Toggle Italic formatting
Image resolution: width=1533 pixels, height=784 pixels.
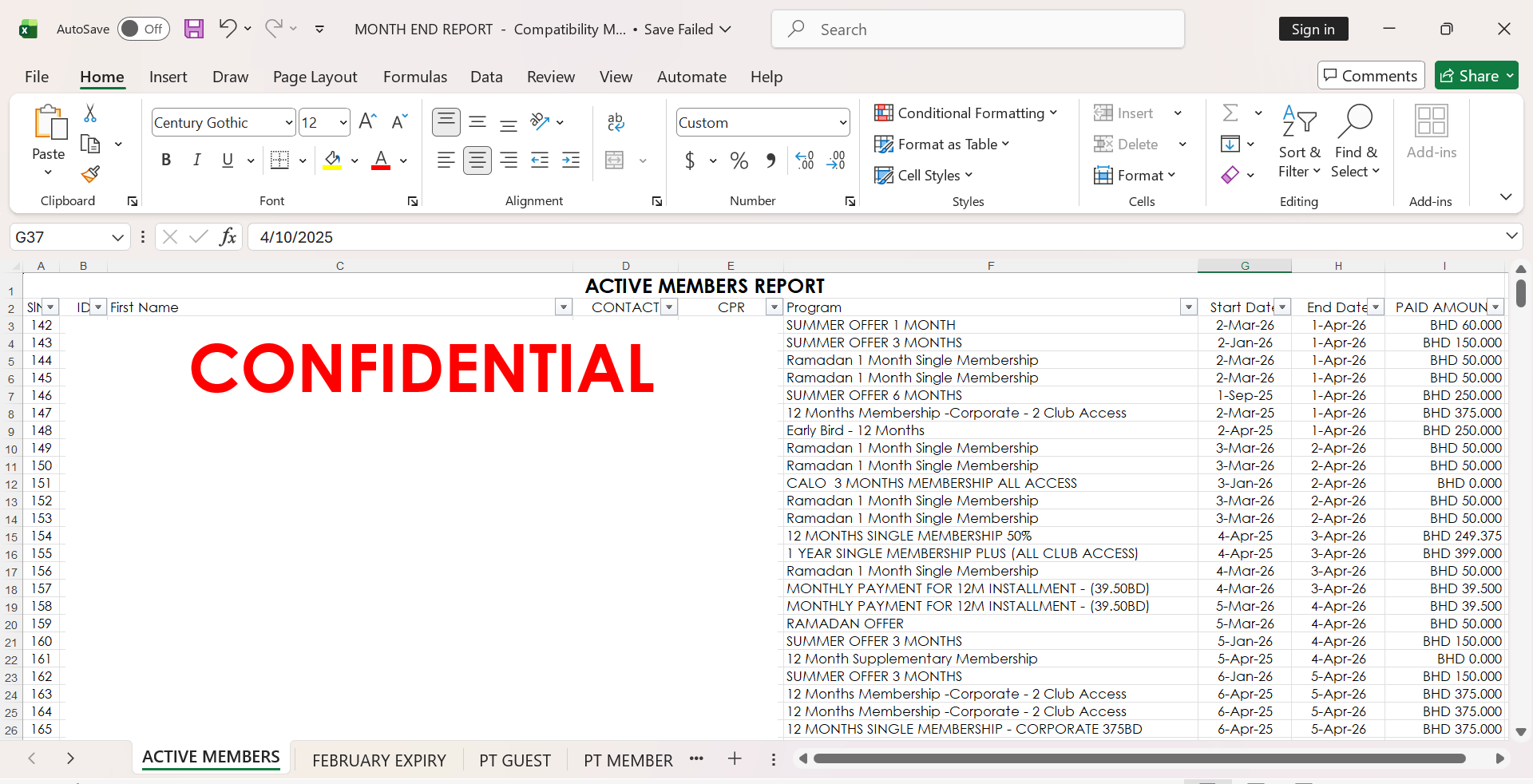[x=196, y=160]
